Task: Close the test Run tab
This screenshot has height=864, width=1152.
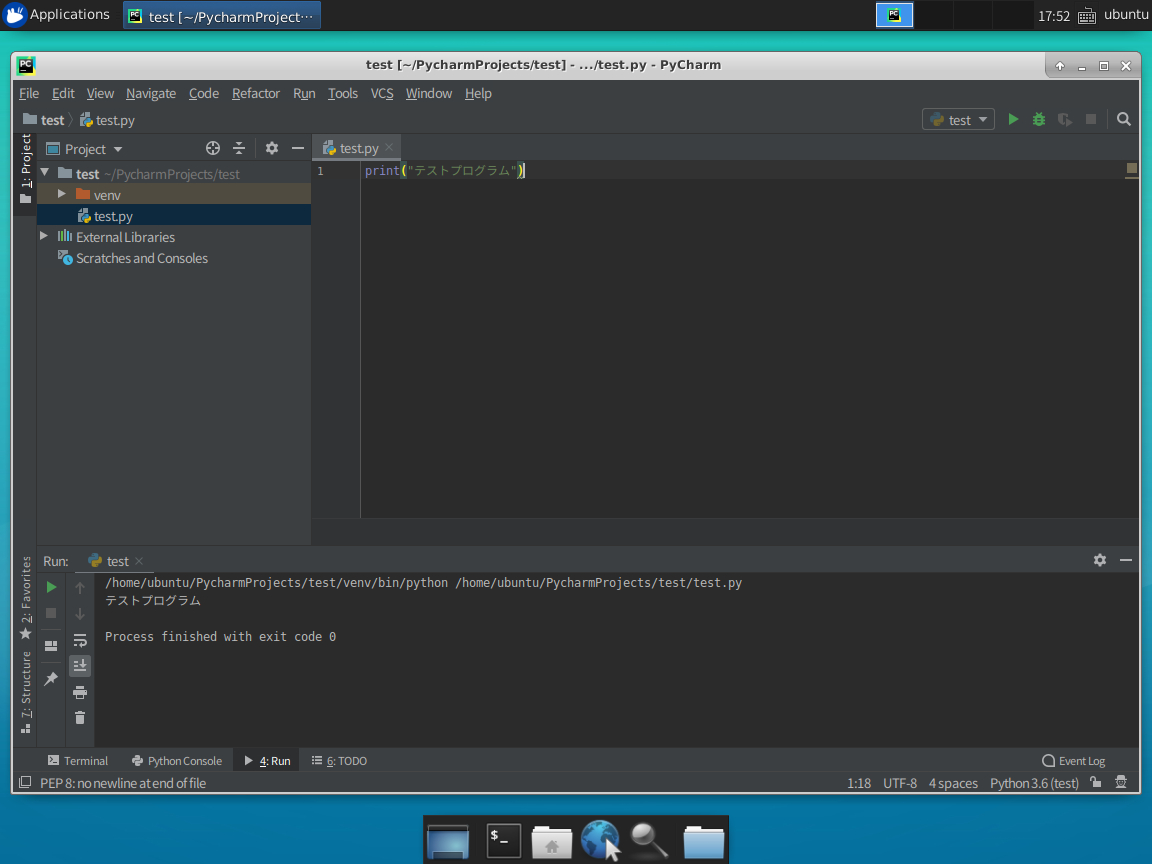Action: [139, 561]
